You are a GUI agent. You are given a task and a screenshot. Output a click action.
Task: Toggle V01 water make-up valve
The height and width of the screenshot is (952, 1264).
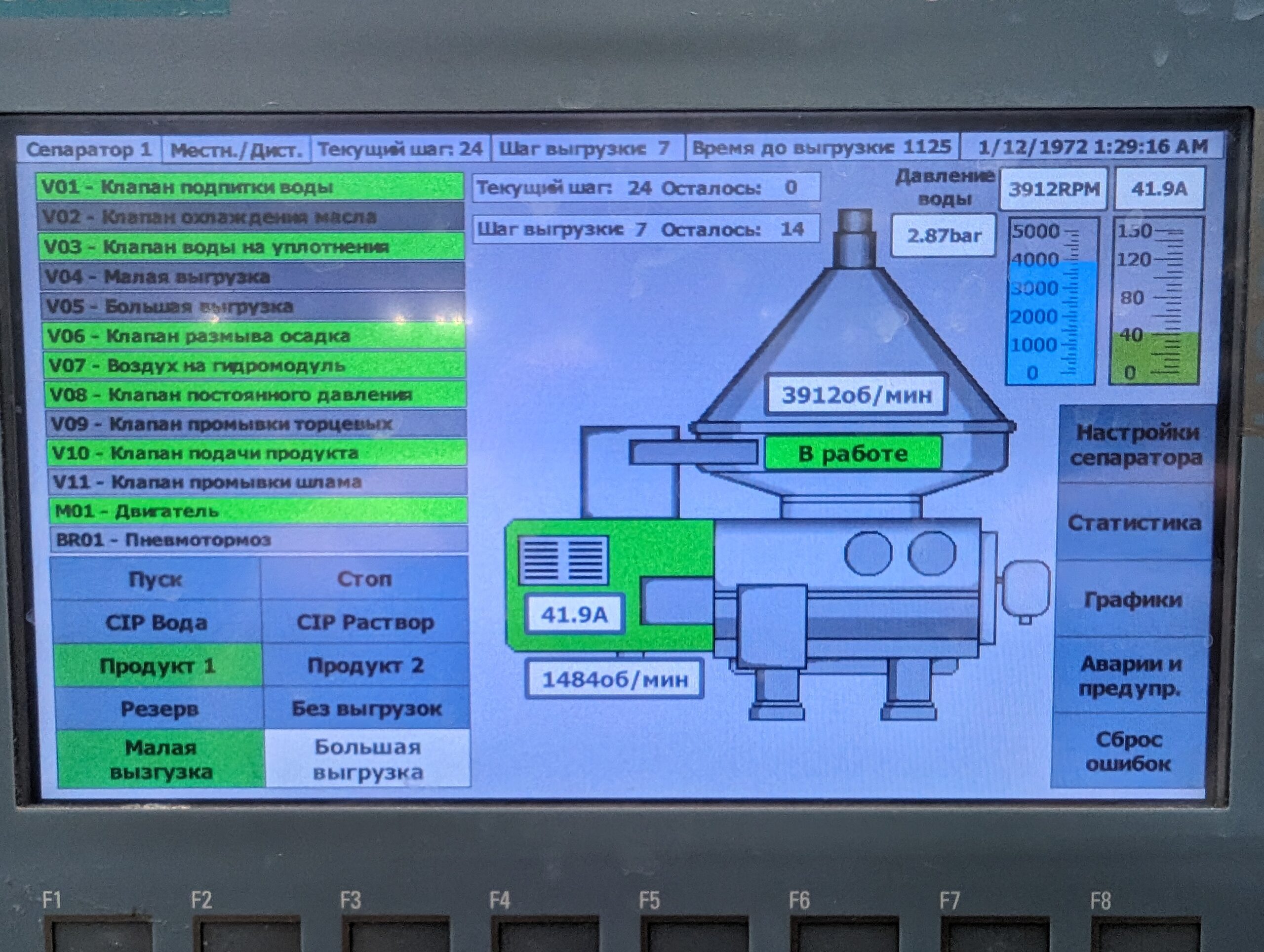250,187
